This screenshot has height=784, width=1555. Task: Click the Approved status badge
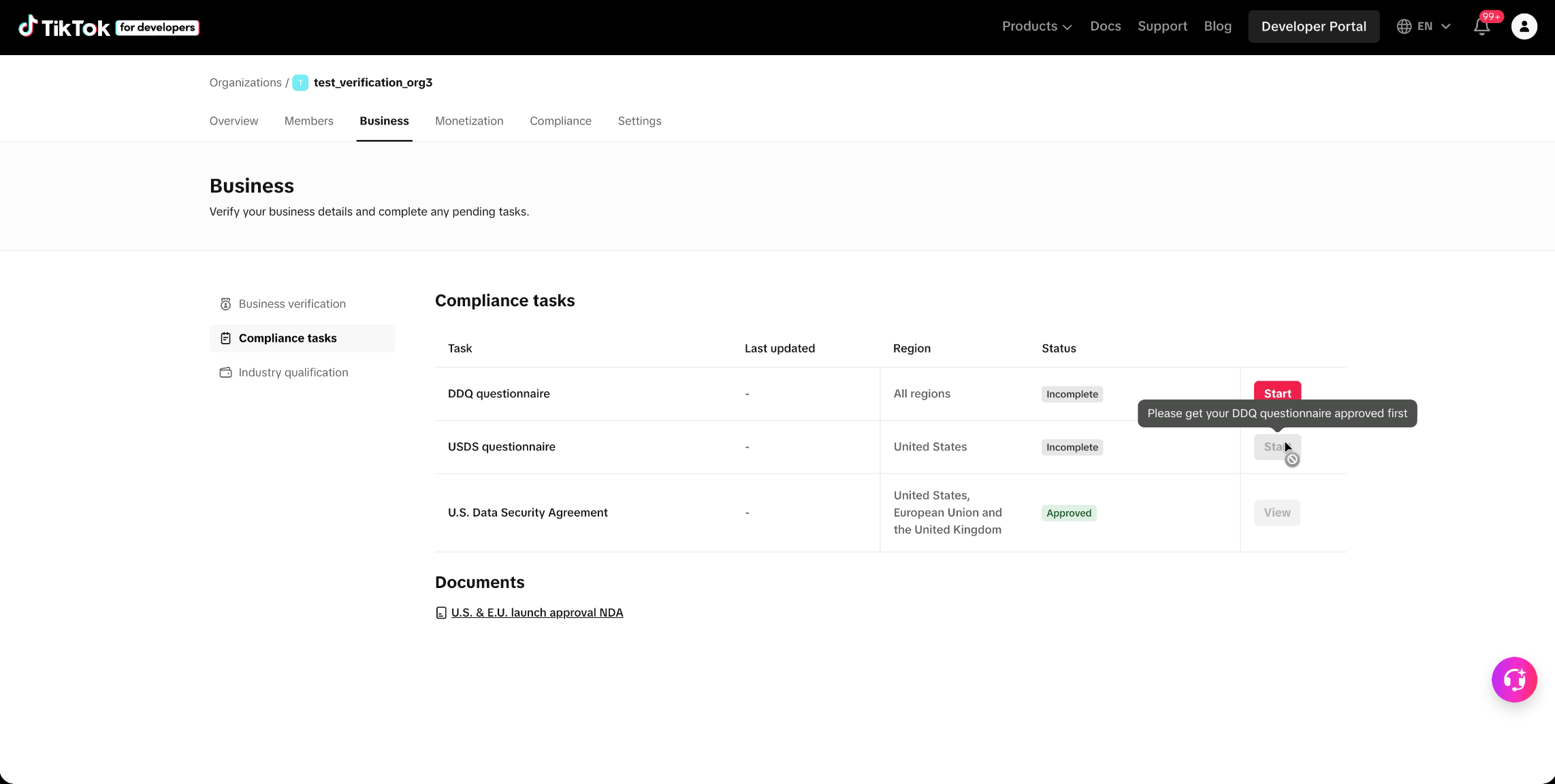[x=1069, y=512]
